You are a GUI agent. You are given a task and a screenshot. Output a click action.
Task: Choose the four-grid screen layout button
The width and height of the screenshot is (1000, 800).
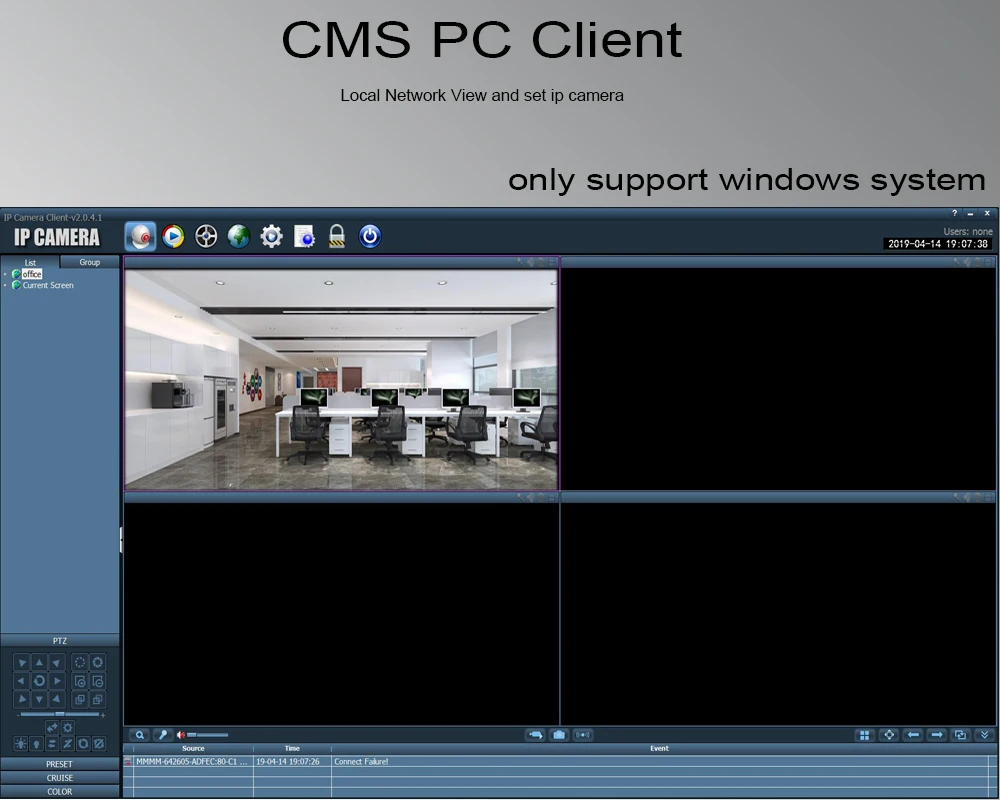pos(864,735)
